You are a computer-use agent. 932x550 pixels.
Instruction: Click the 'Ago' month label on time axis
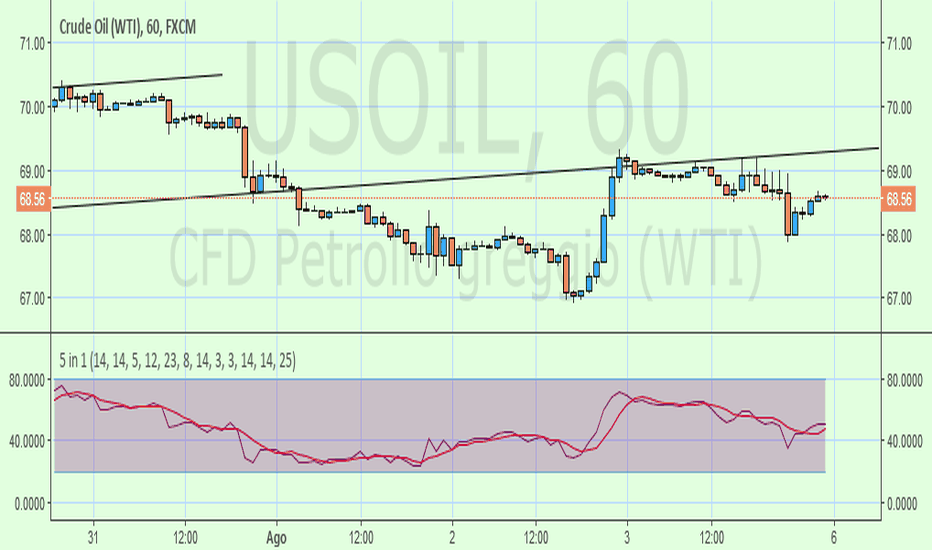tap(276, 538)
